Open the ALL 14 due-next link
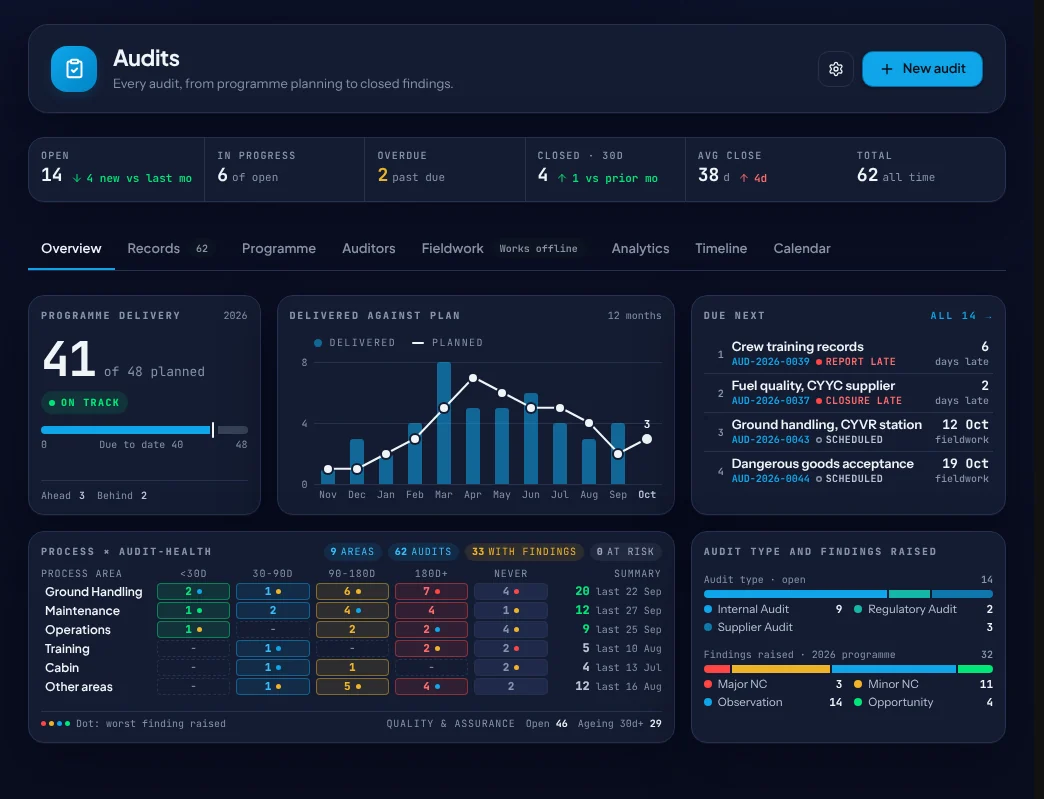 coord(961,316)
